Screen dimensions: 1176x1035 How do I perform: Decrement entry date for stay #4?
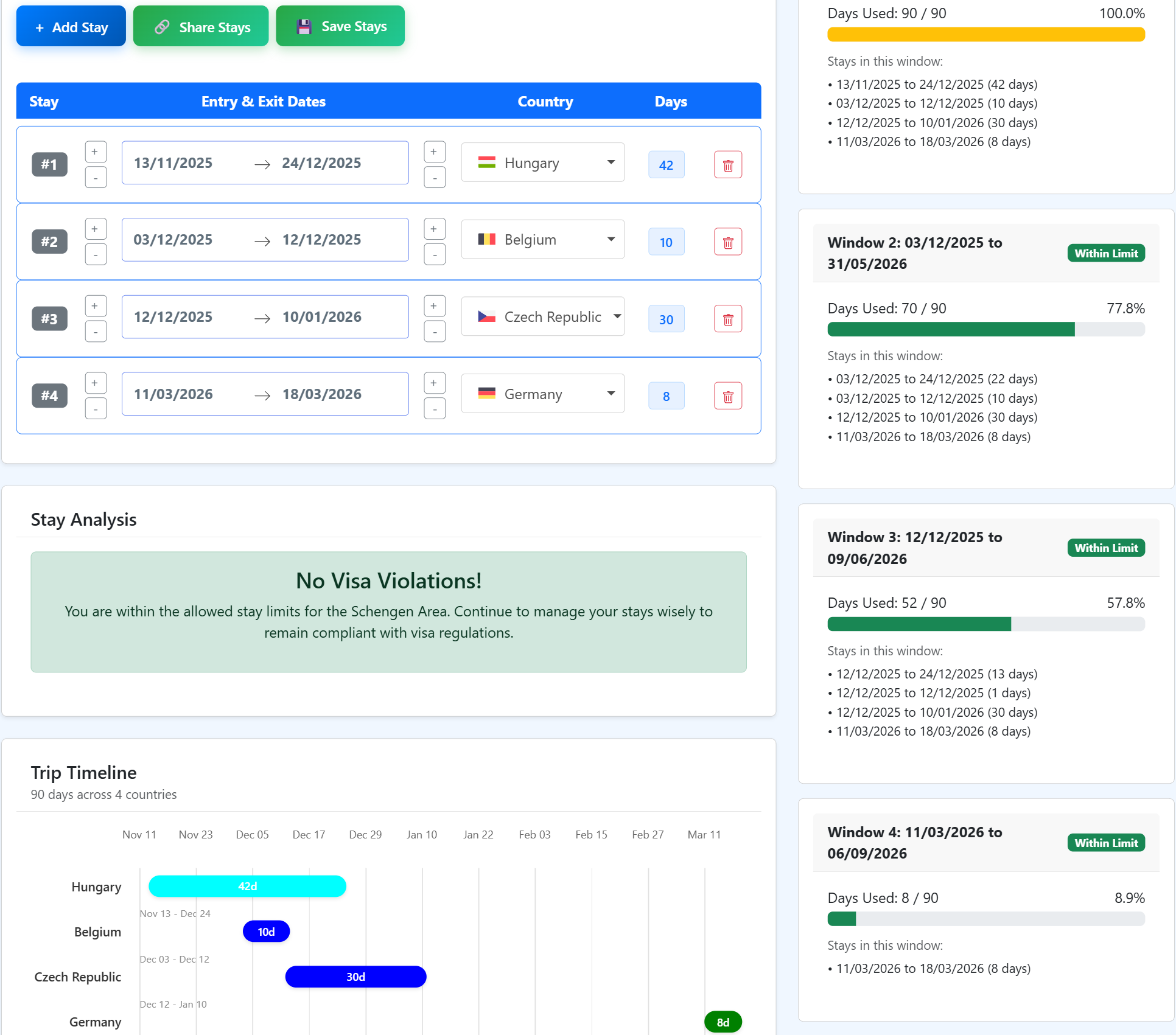tap(96, 408)
